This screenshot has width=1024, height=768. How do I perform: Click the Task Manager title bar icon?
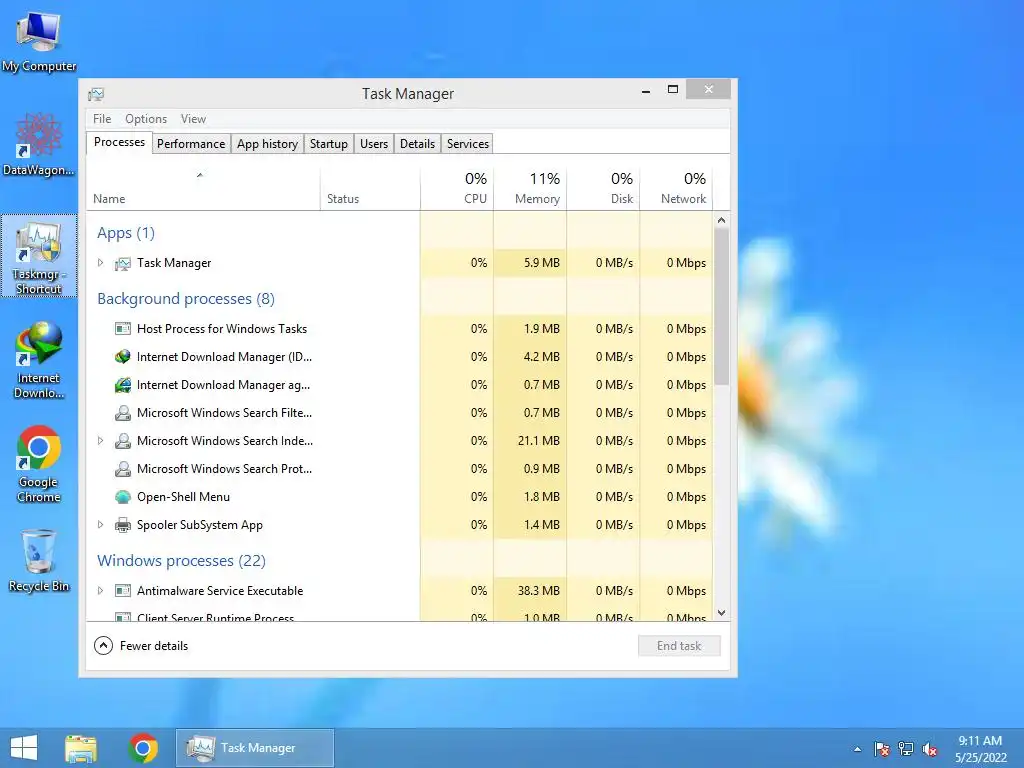pos(96,94)
